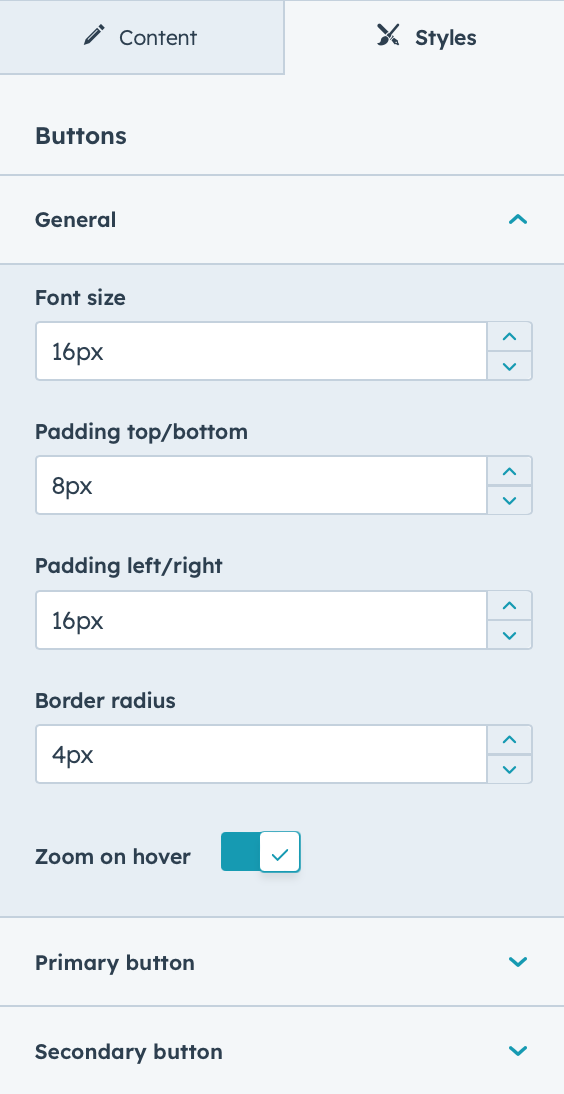Click the pencil icon on Content tab

[94, 35]
